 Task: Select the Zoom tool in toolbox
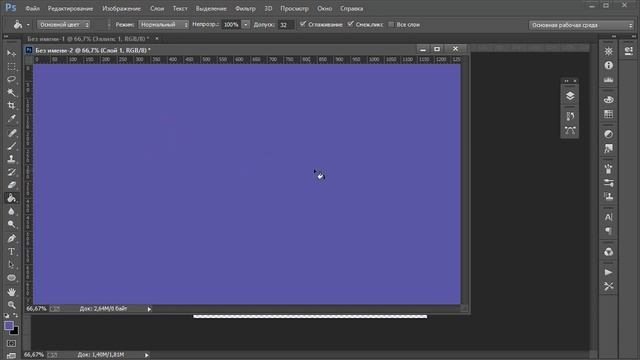11,305
